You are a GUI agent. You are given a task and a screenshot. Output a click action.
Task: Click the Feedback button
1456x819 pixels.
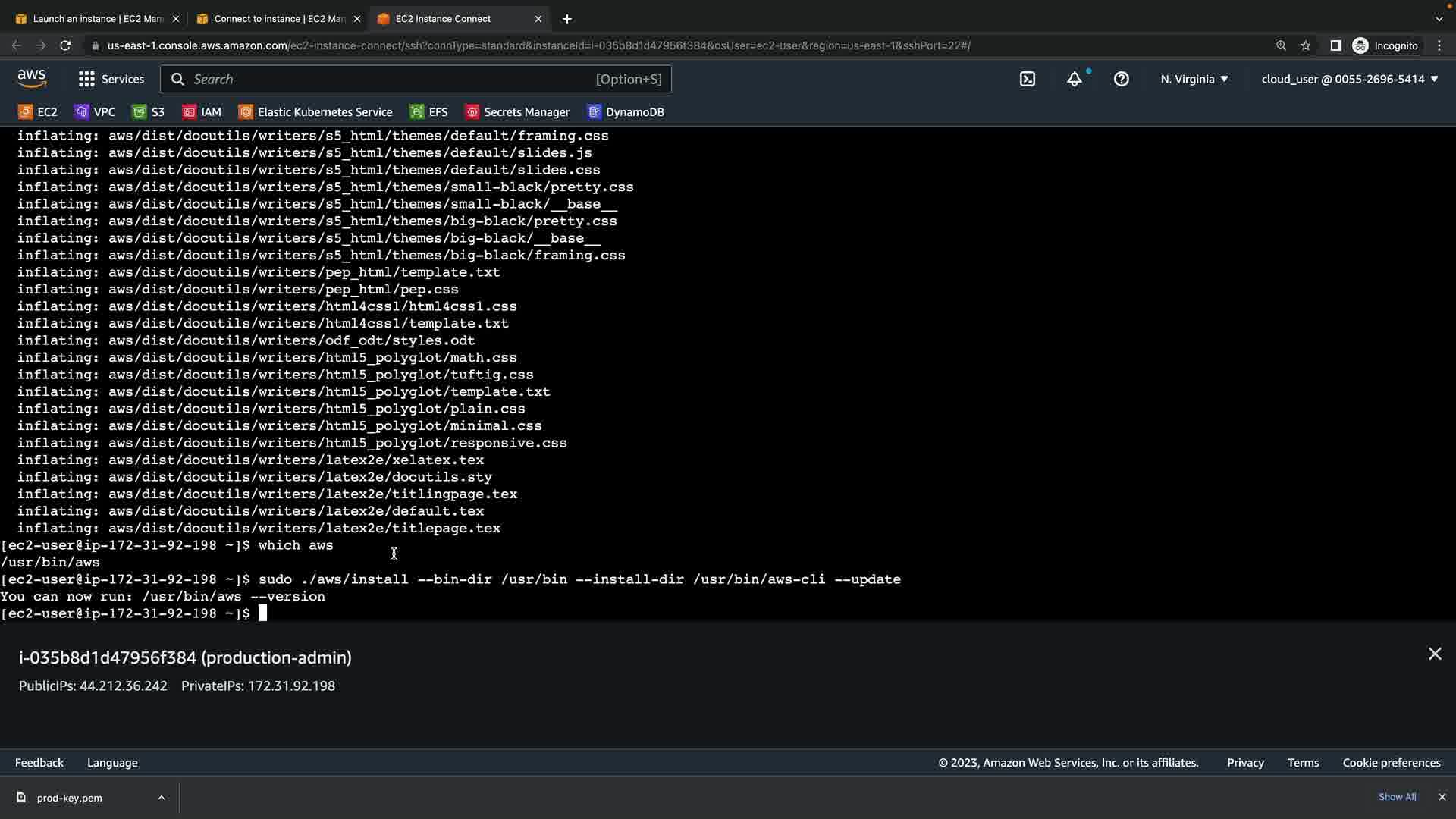tap(39, 763)
